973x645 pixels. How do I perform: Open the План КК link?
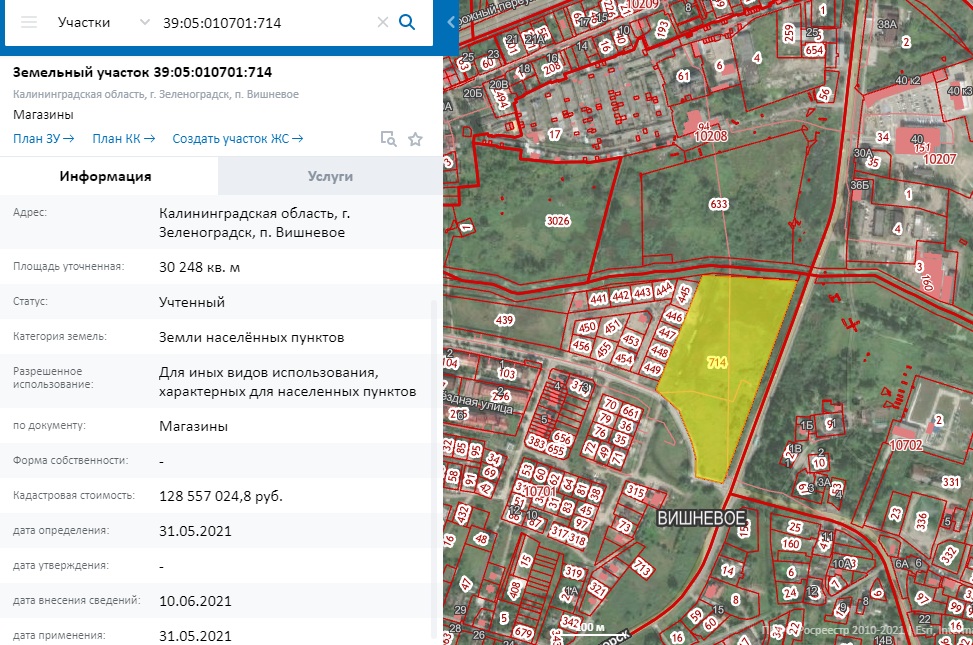[x=123, y=139]
